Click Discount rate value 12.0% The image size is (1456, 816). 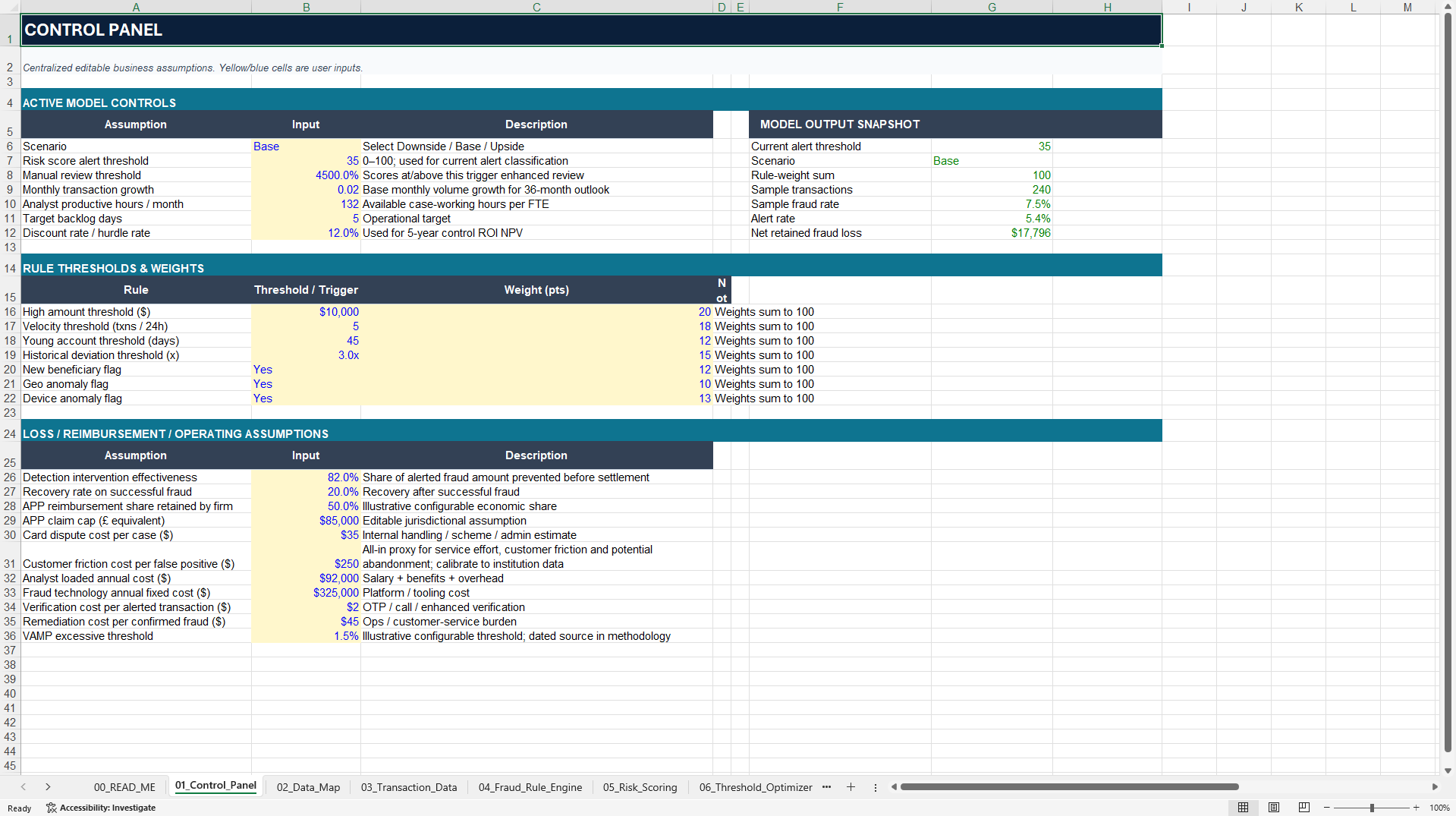point(306,233)
